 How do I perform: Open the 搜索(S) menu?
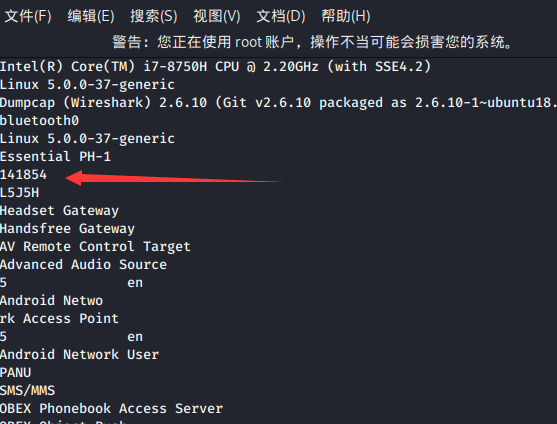click(x=154, y=16)
